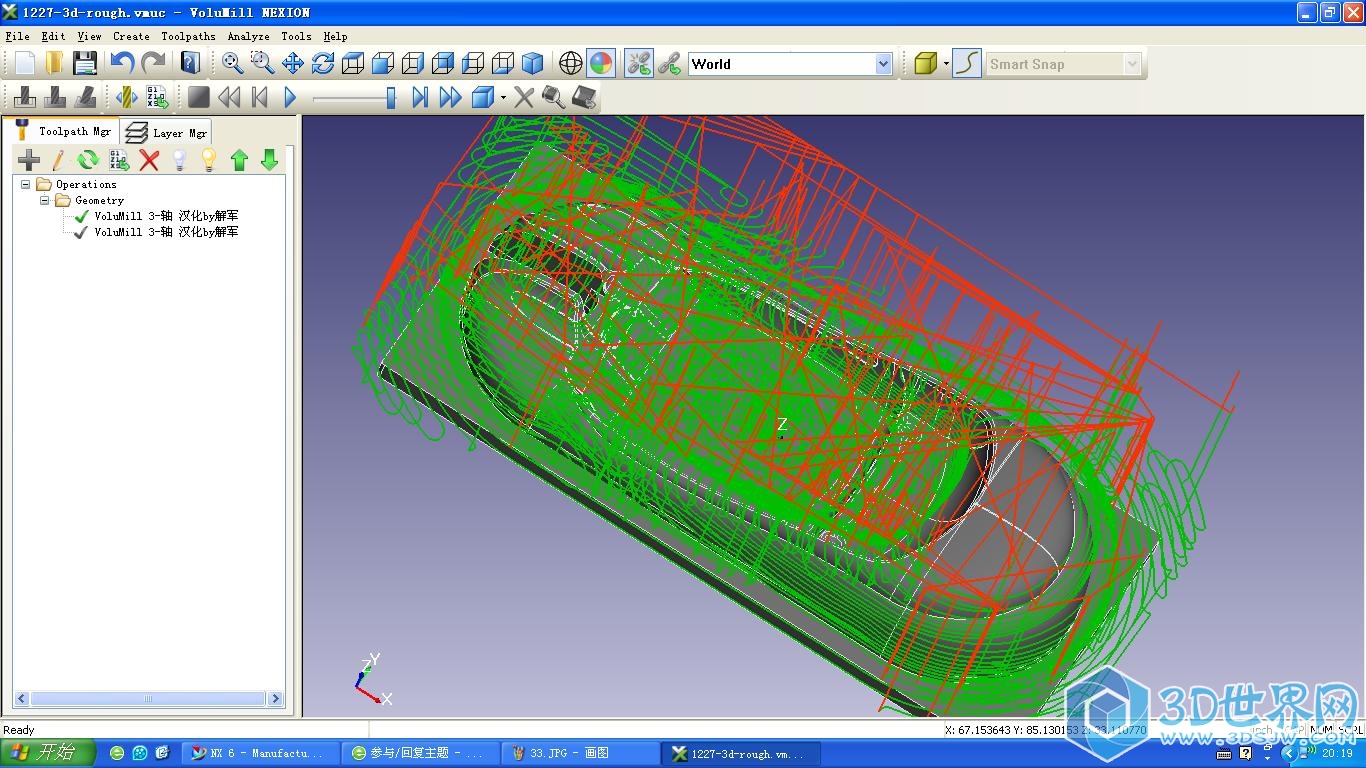This screenshot has width=1366, height=768.
Task: Switch to NX 6 Manufacturing taskbar window
Action: coord(260,753)
